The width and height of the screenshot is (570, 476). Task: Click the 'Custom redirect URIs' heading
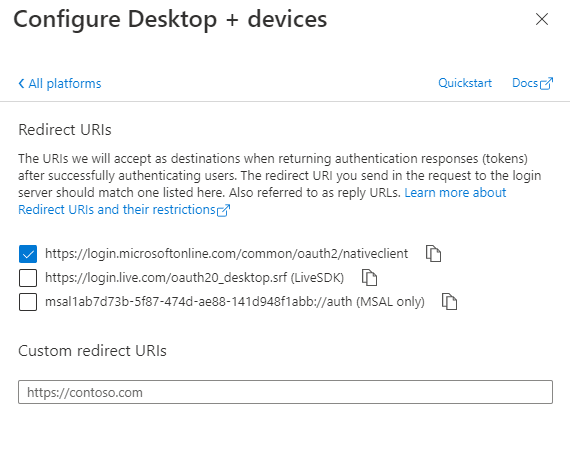click(92, 351)
